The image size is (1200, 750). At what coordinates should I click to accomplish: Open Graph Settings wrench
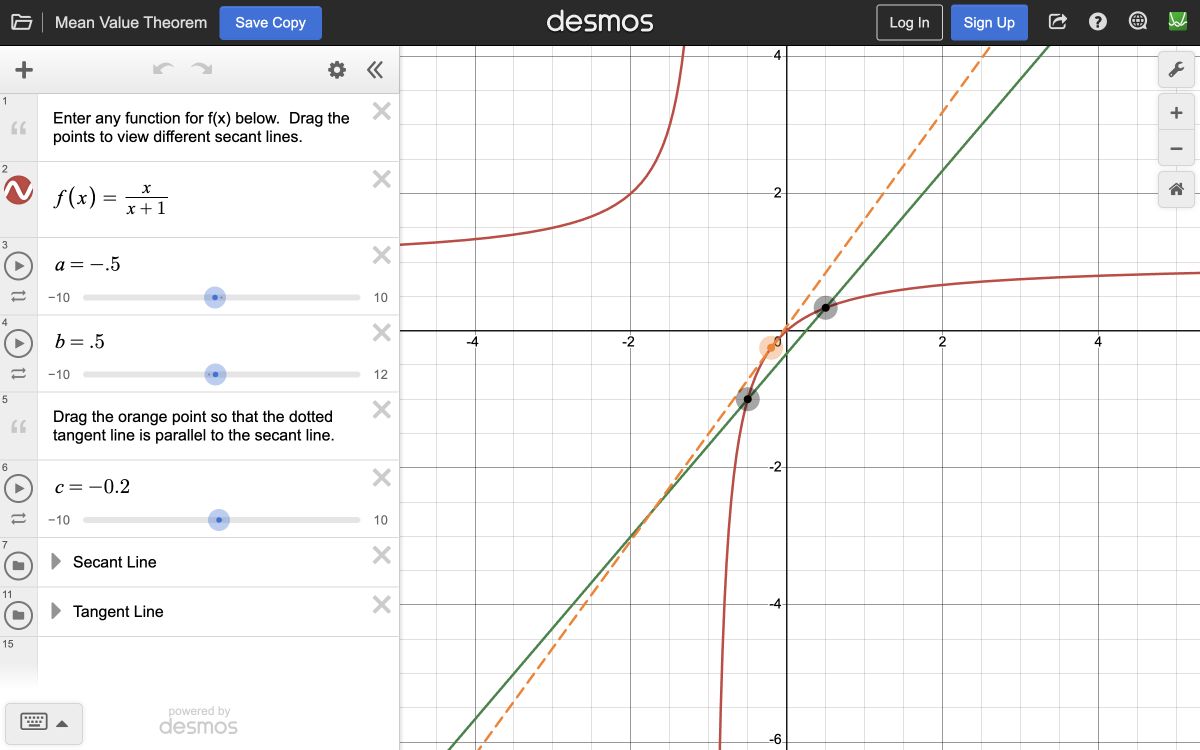pyautogui.click(x=1176, y=69)
